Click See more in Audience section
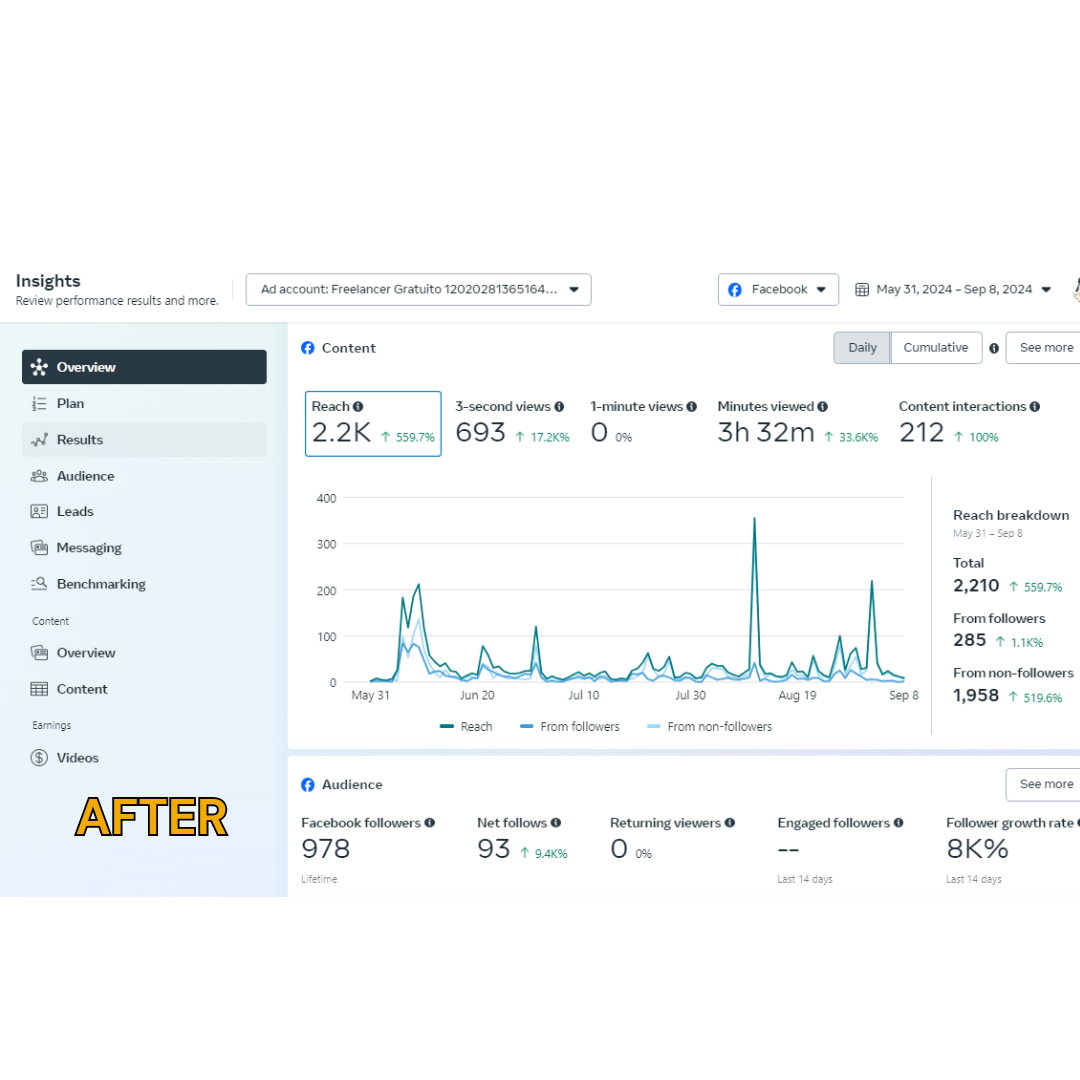The width and height of the screenshot is (1080, 1080). pos(1045,785)
